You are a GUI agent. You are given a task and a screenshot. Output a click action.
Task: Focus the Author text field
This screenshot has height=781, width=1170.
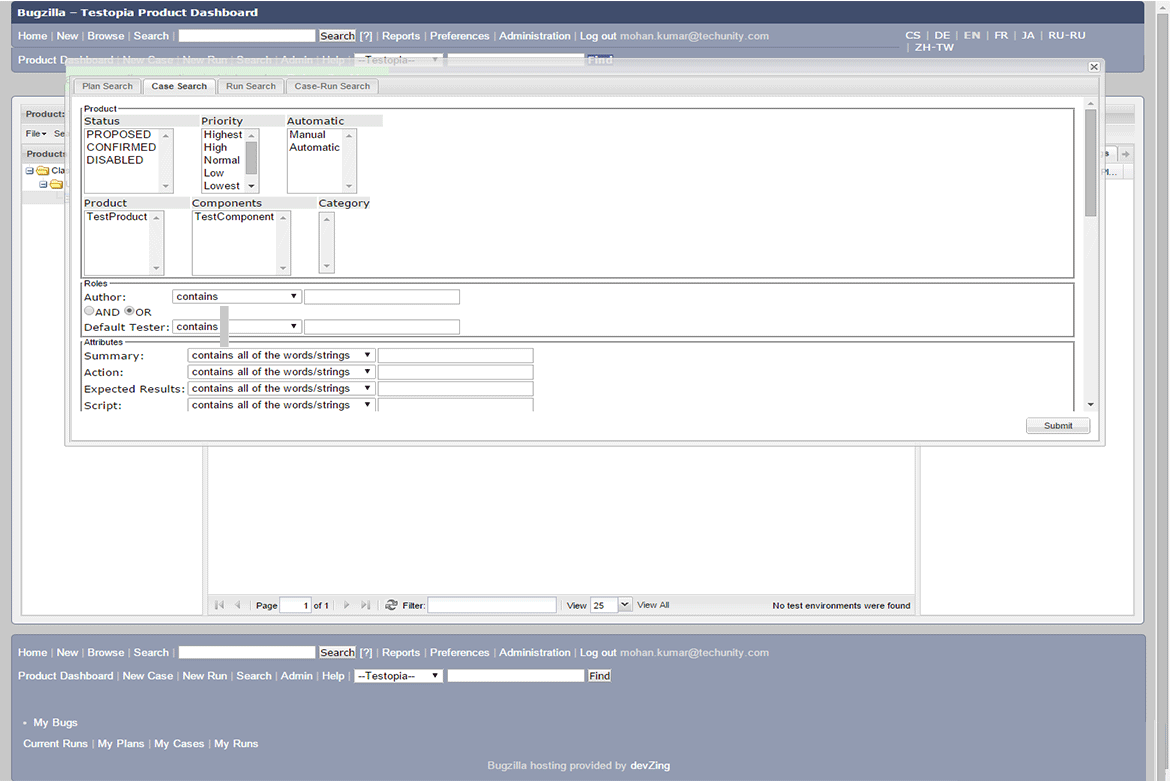pyautogui.click(x=382, y=297)
